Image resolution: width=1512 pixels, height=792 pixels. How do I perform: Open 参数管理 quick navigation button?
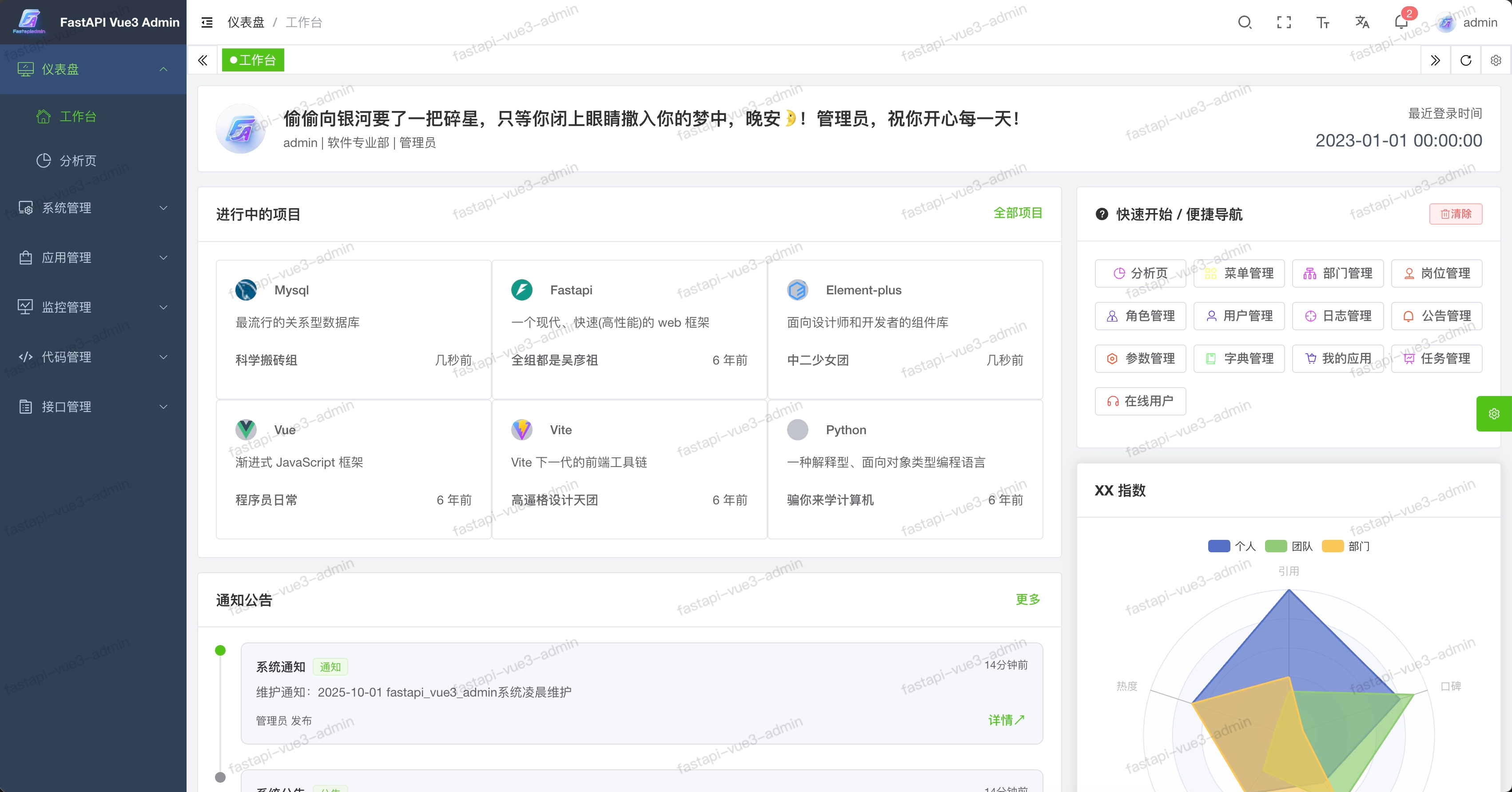pos(1140,358)
